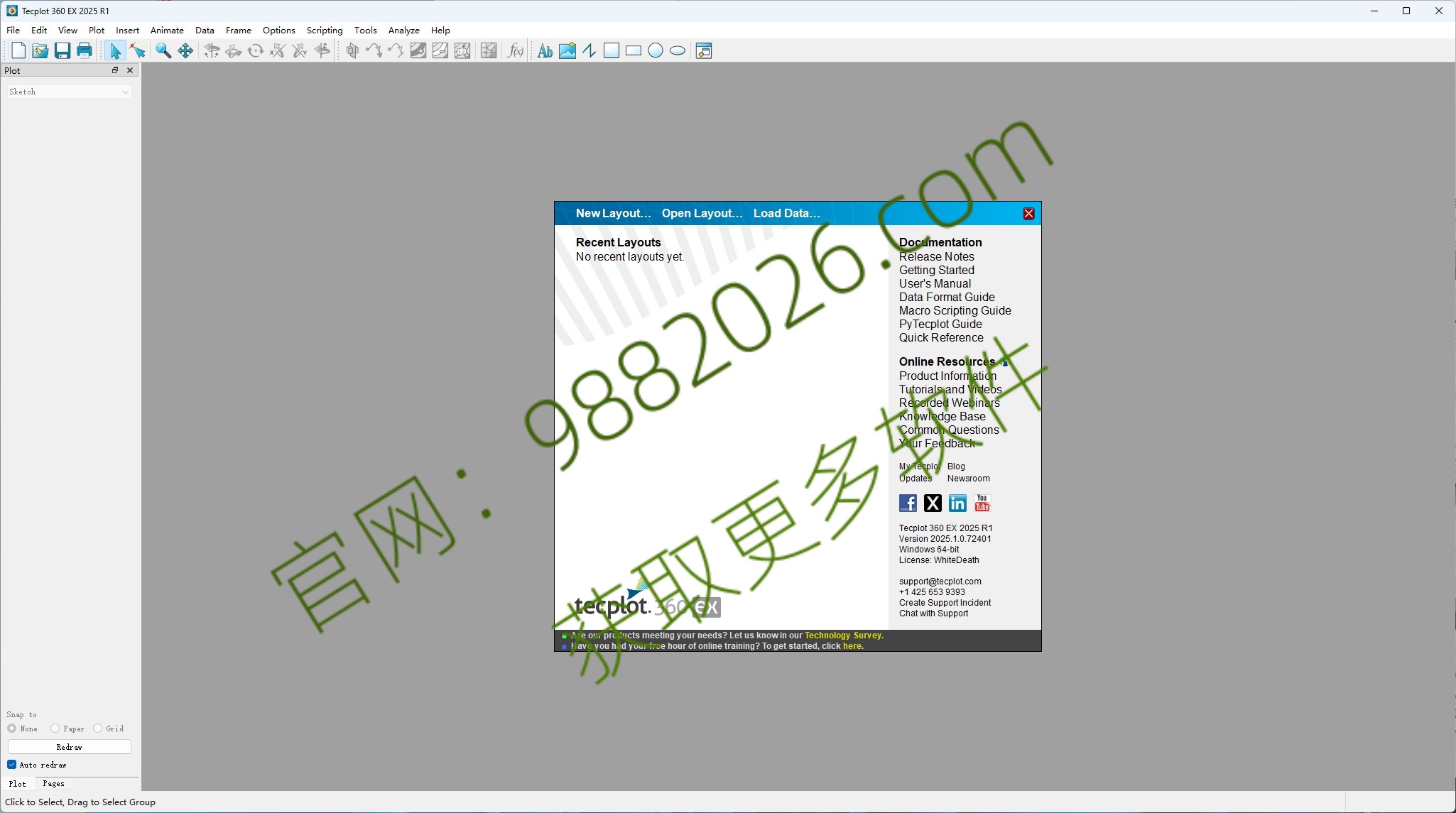Select the Selector arrow tool
This screenshot has height=813, width=1456.
[x=115, y=50]
